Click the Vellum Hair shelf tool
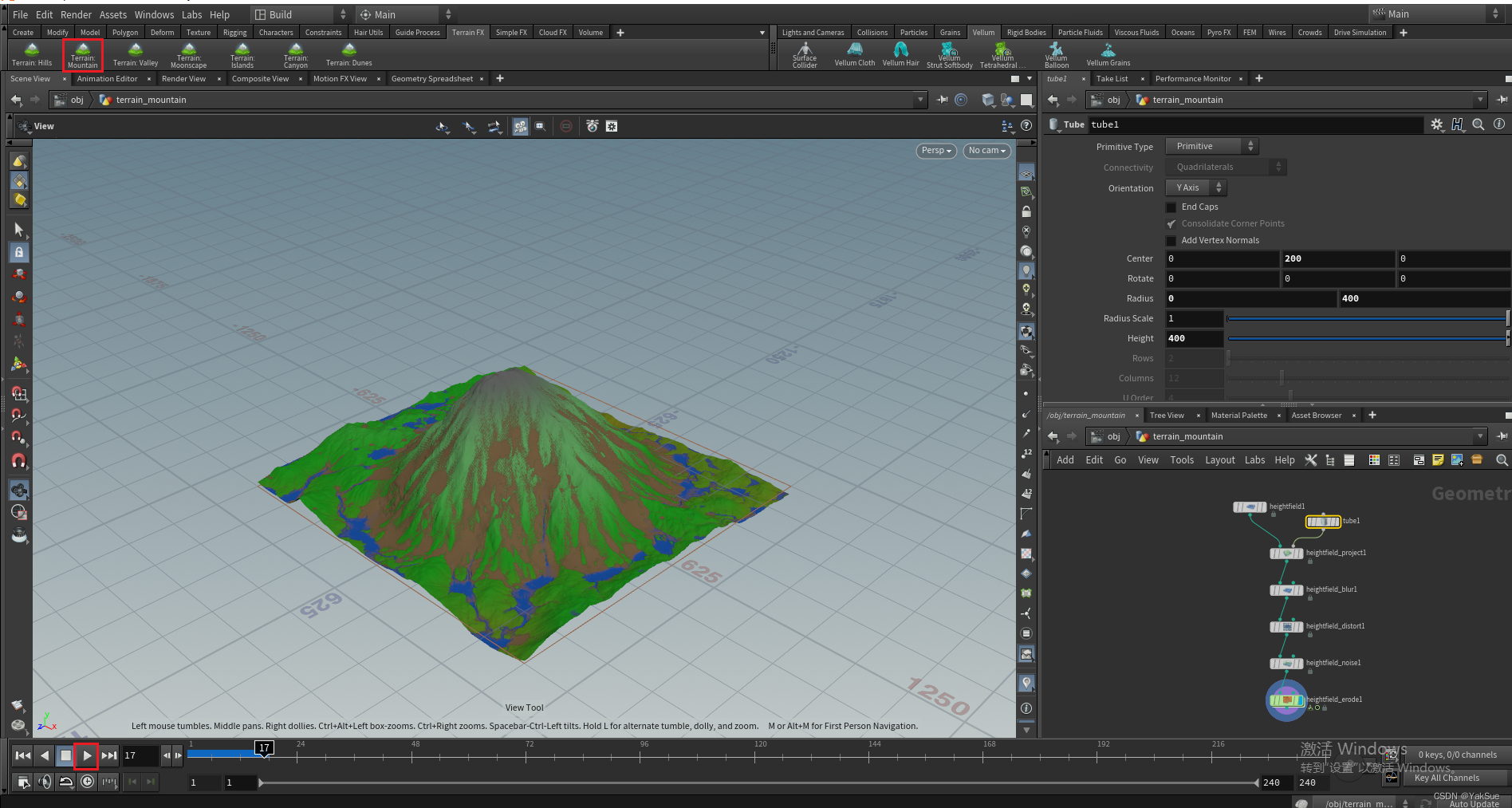1512x808 pixels. [x=900, y=55]
